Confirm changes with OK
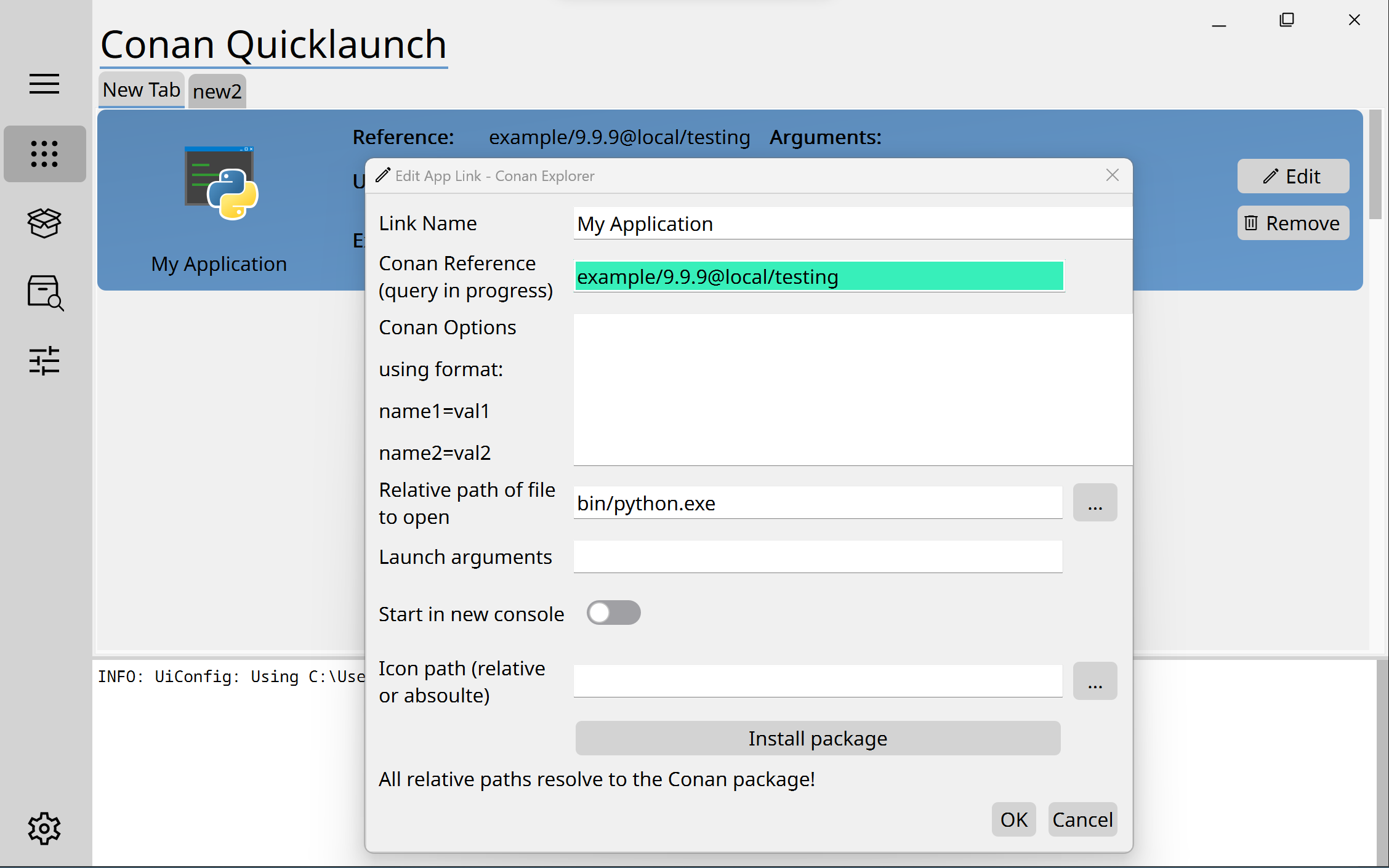The width and height of the screenshot is (1389, 868). pos(1013,819)
